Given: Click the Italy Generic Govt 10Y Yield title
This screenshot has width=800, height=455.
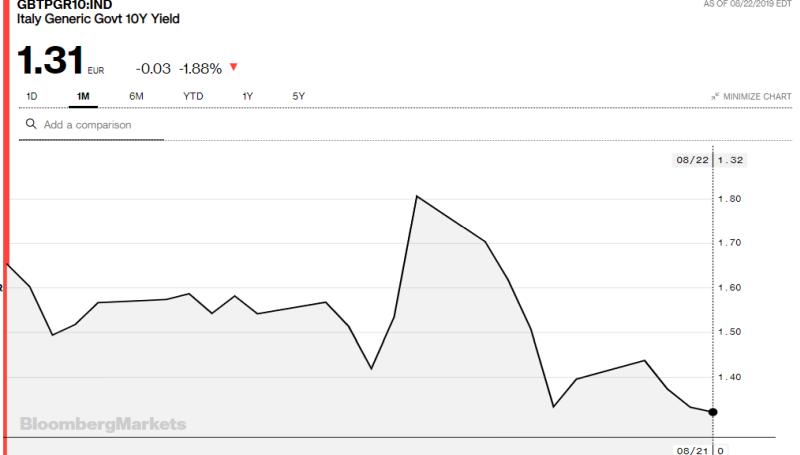Looking at the screenshot, I should coord(98,19).
